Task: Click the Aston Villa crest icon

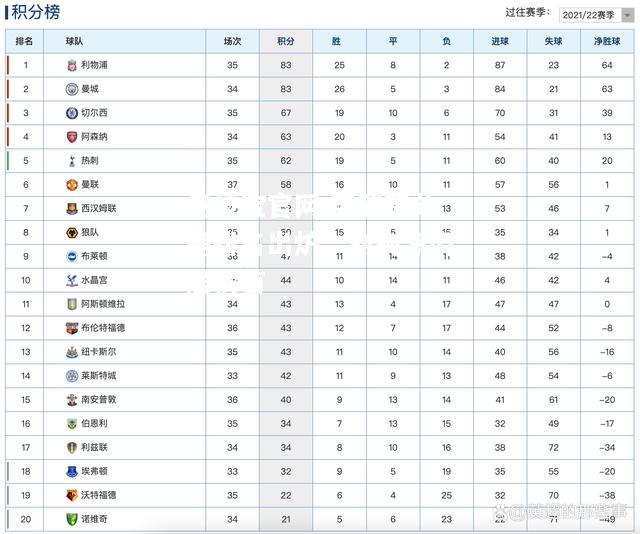Action: tap(72, 304)
